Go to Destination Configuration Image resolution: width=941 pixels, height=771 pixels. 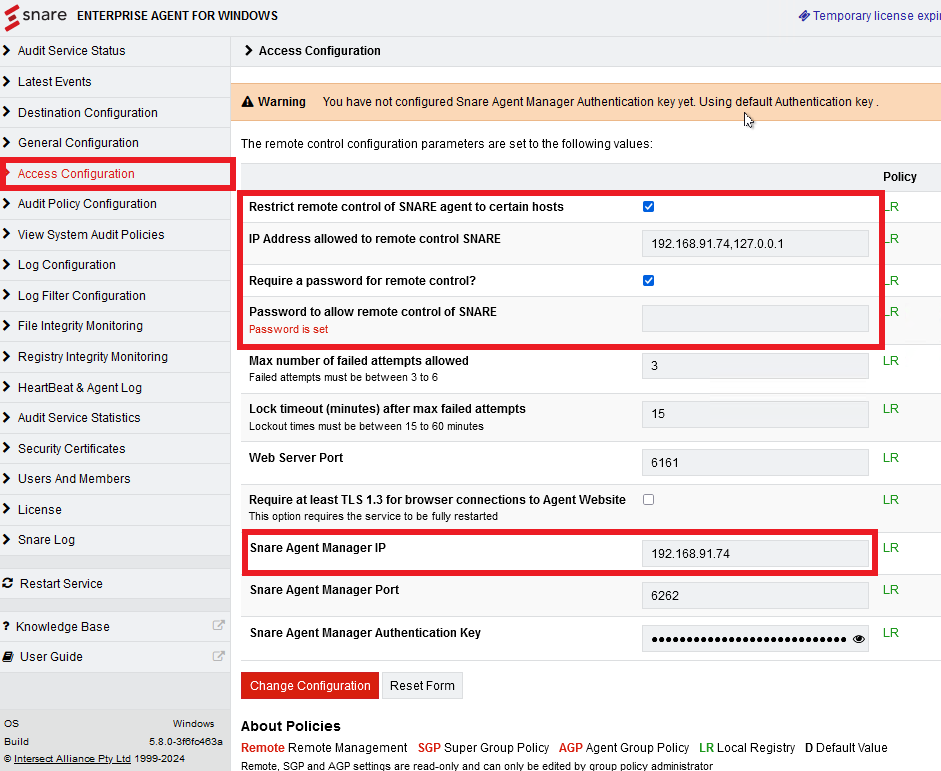(88, 113)
